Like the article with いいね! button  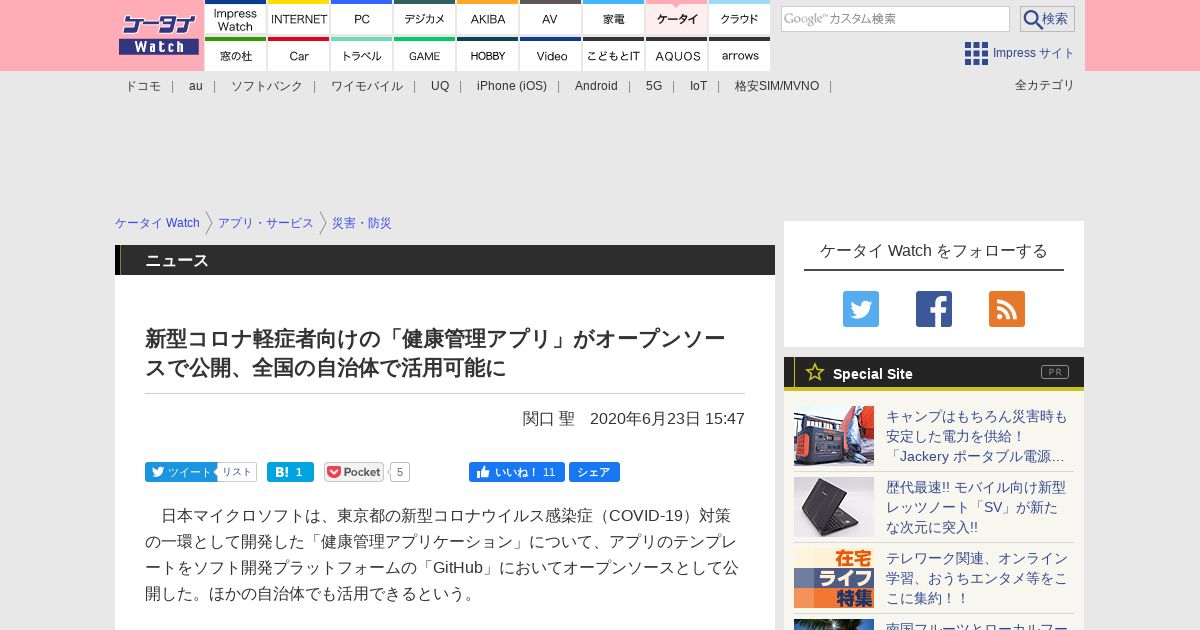pyautogui.click(x=517, y=472)
